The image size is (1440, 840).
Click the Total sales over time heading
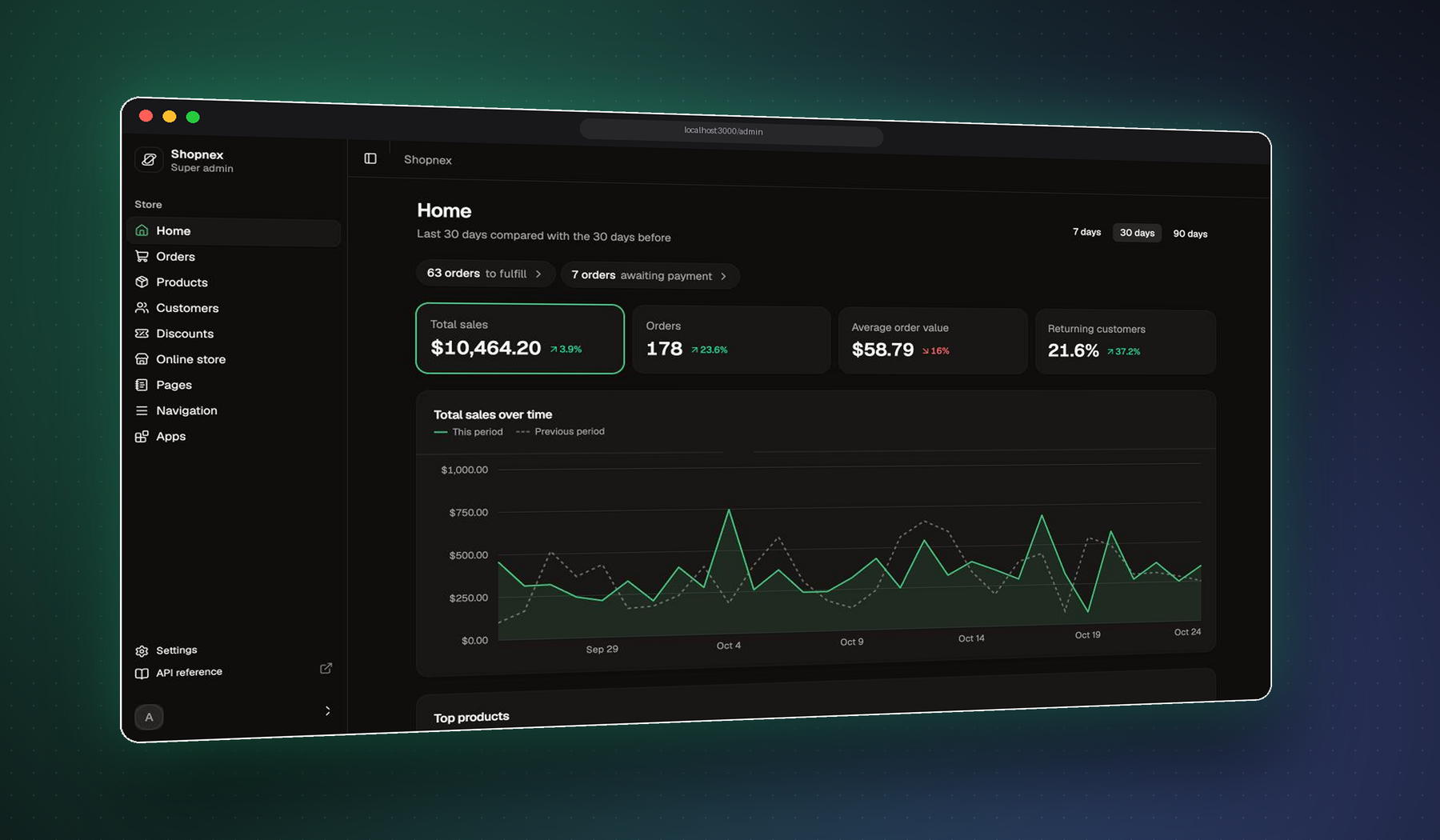click(x=493, y=414)
